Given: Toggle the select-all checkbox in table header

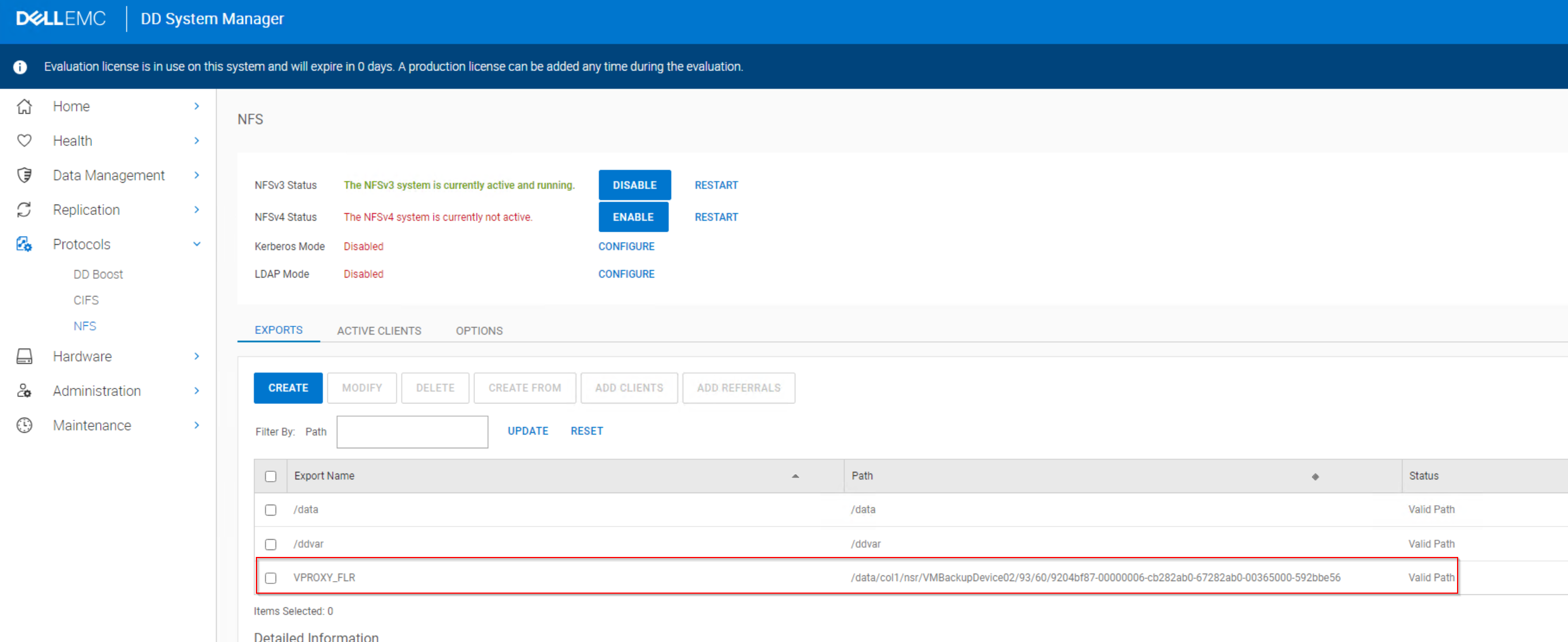Looking at the screenshot, I should tap(271, 476).
